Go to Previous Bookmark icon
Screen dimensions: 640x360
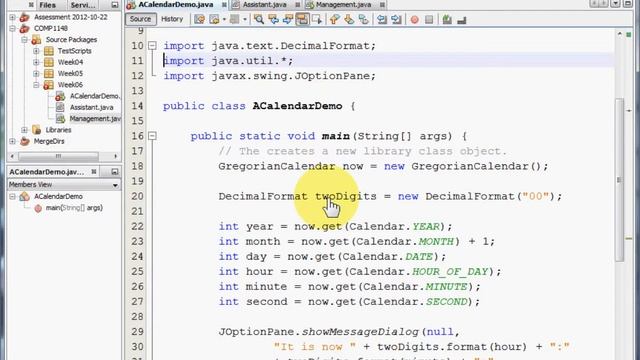tap(335, 19)
